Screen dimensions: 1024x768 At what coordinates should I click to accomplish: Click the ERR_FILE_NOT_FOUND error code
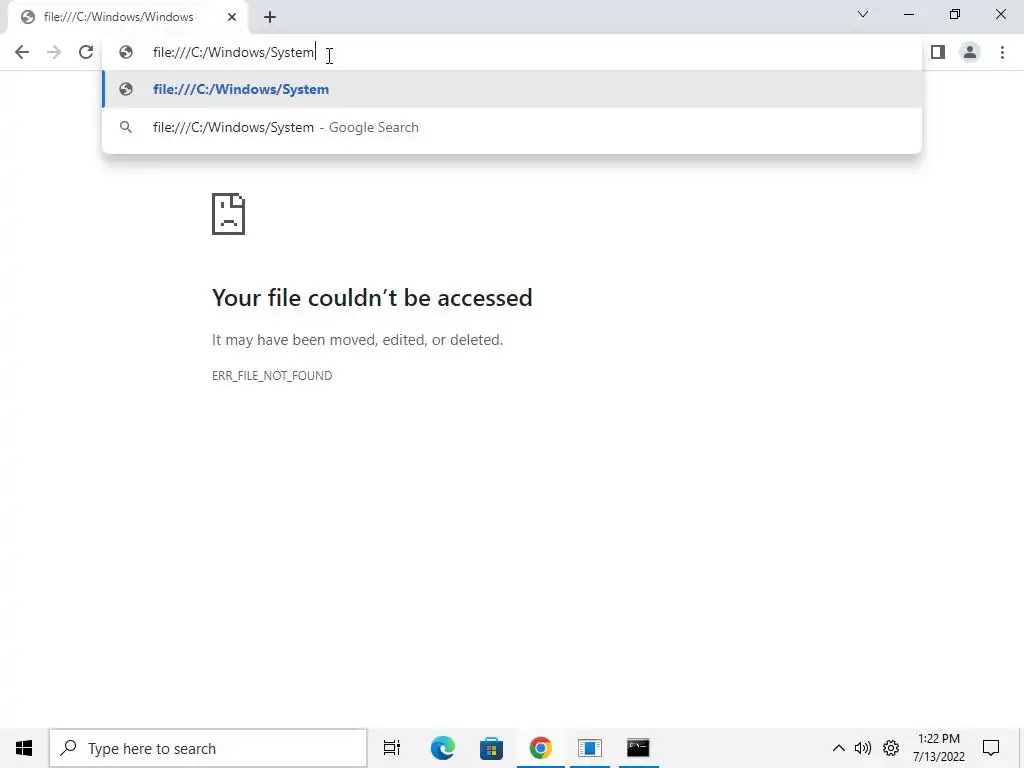[272, 376]
